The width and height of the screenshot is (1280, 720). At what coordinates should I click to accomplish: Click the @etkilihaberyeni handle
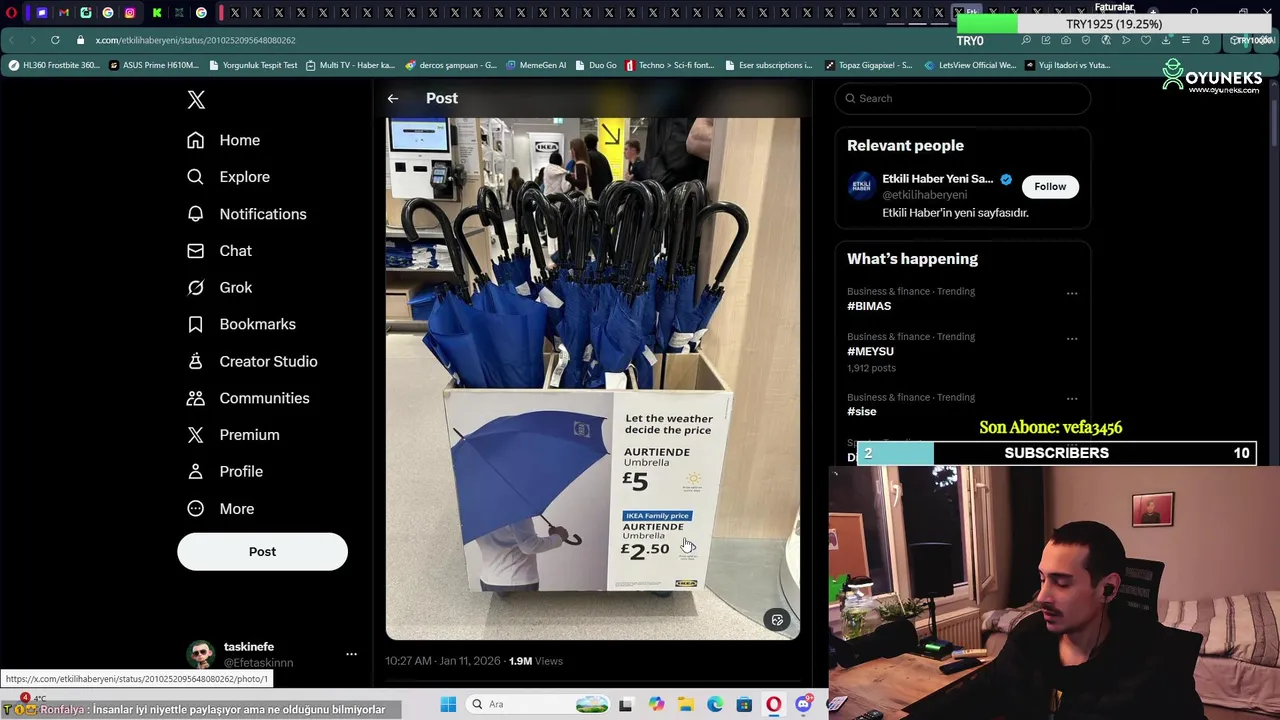(x=924, y=195)
